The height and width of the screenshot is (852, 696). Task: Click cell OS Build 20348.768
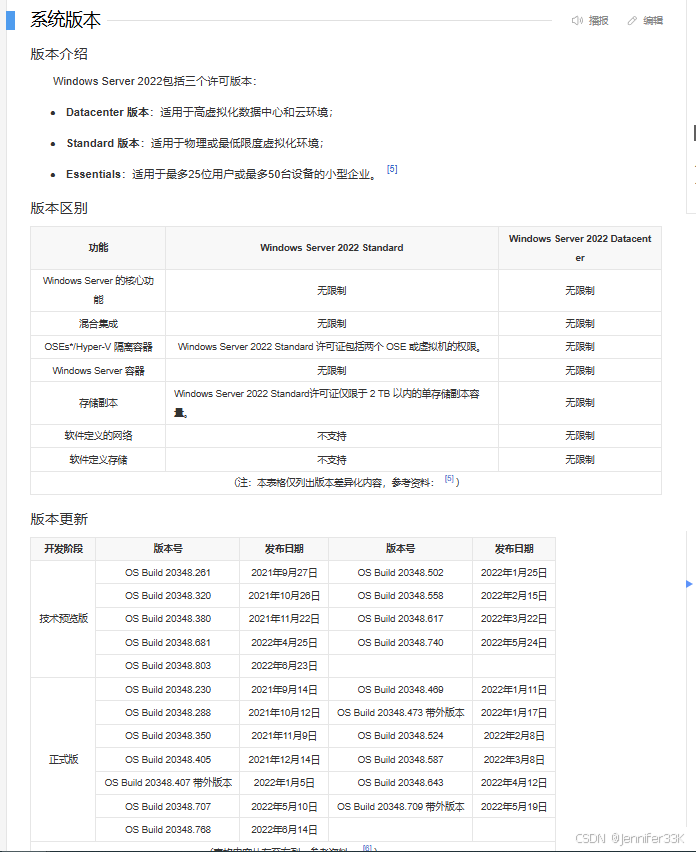168,830
